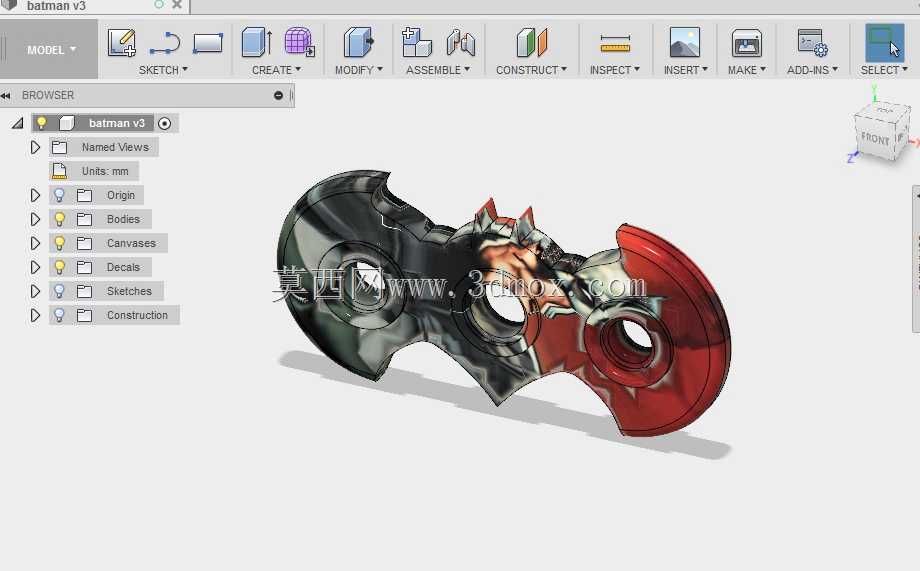Expand the Bodies node

pyautogui.click(x=35, y=219)
